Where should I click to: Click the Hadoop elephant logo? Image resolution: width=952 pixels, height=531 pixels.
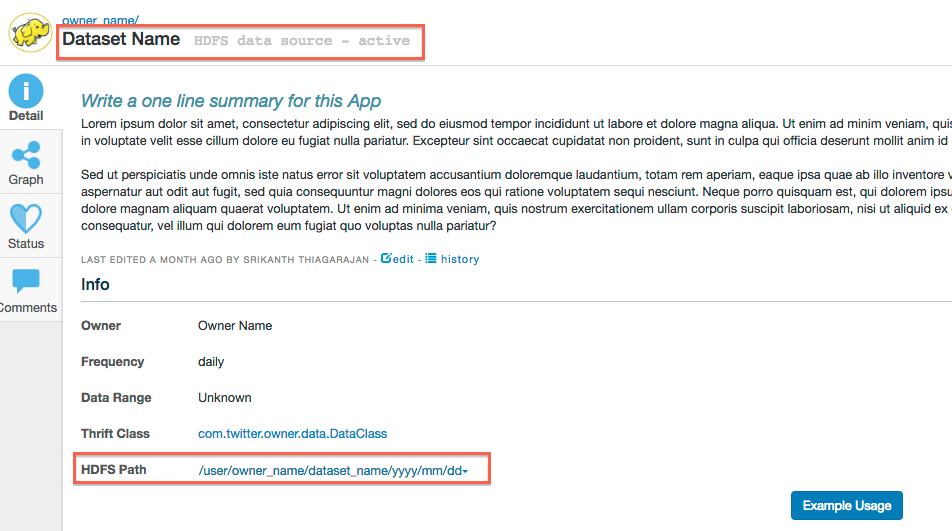pos(30,32)
